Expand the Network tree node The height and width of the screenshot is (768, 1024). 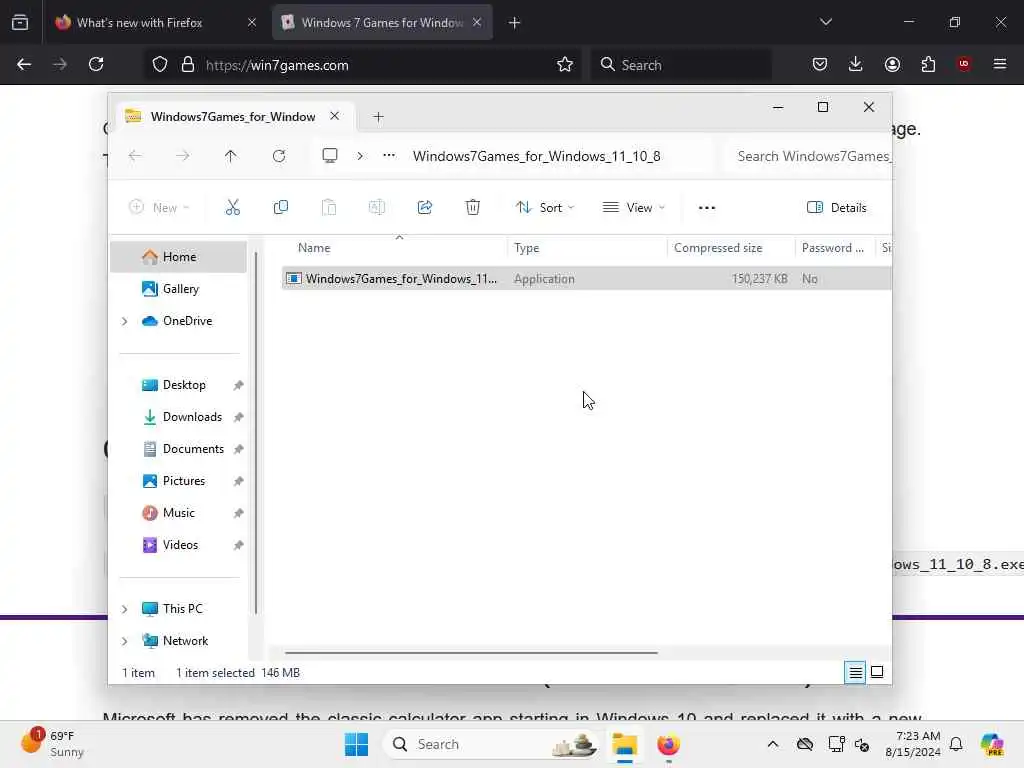pos(125,641)
